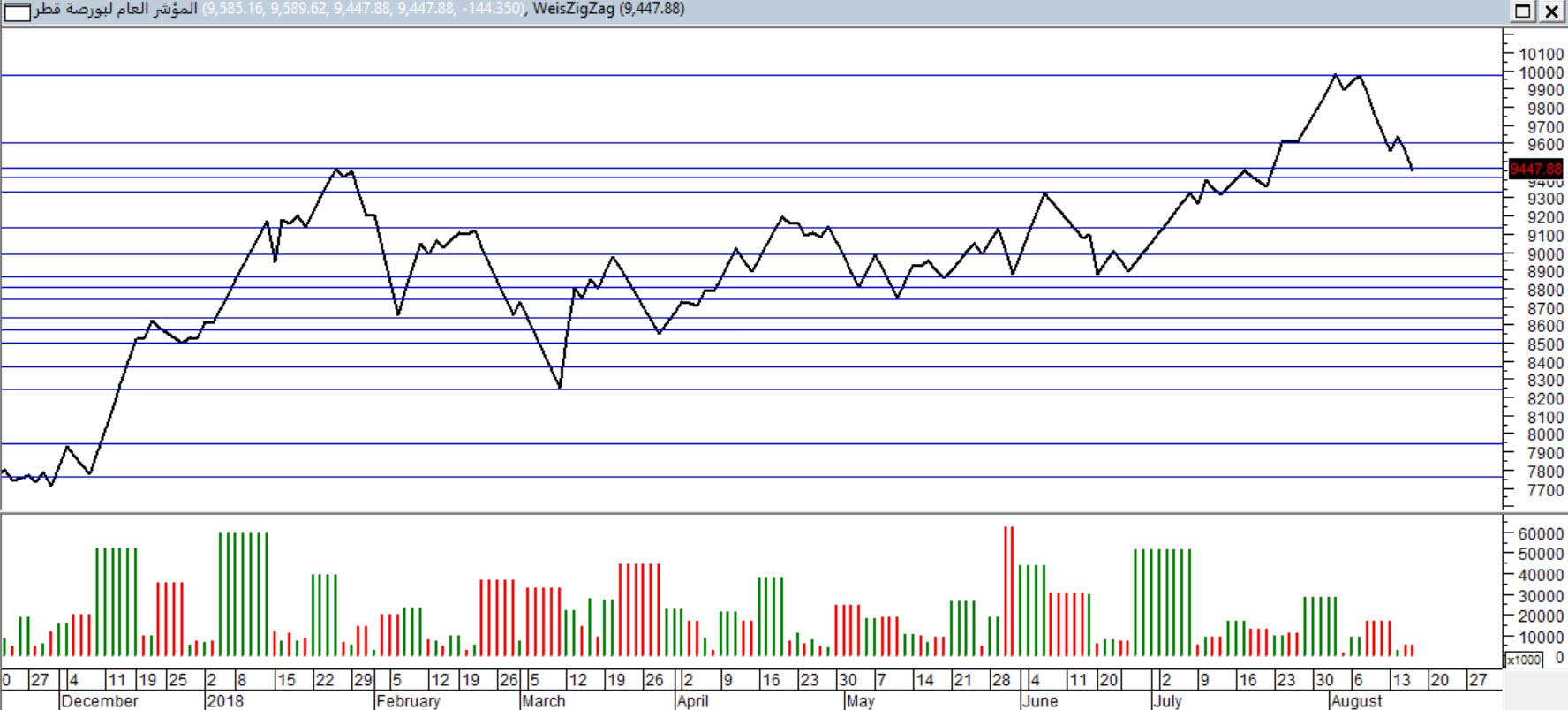Click the 13 date label in August
Image resolution: width=1568 pixels, height=710 pixels.
point(1400,681)
